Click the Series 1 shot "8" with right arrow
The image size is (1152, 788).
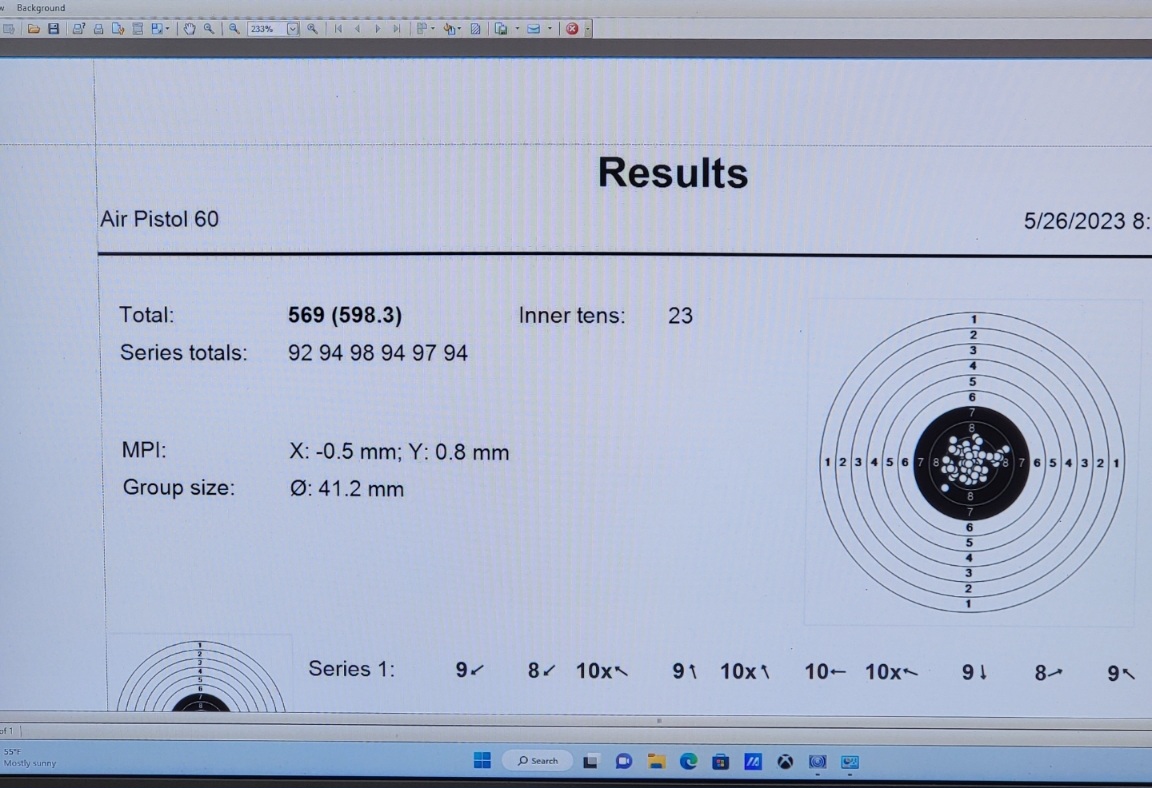point(1048,673)
